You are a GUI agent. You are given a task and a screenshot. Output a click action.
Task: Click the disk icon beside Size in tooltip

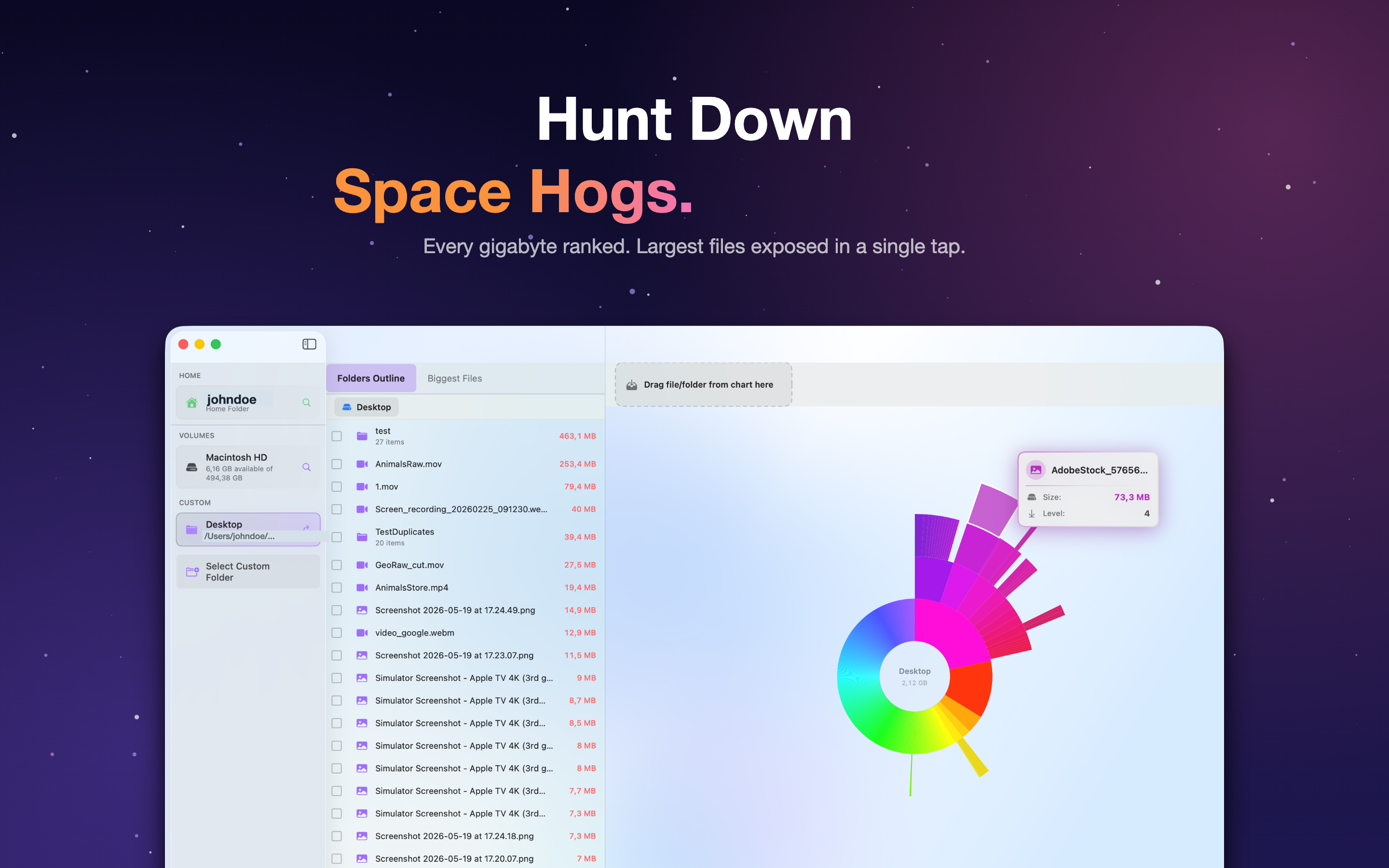[x=1032, y=497]
